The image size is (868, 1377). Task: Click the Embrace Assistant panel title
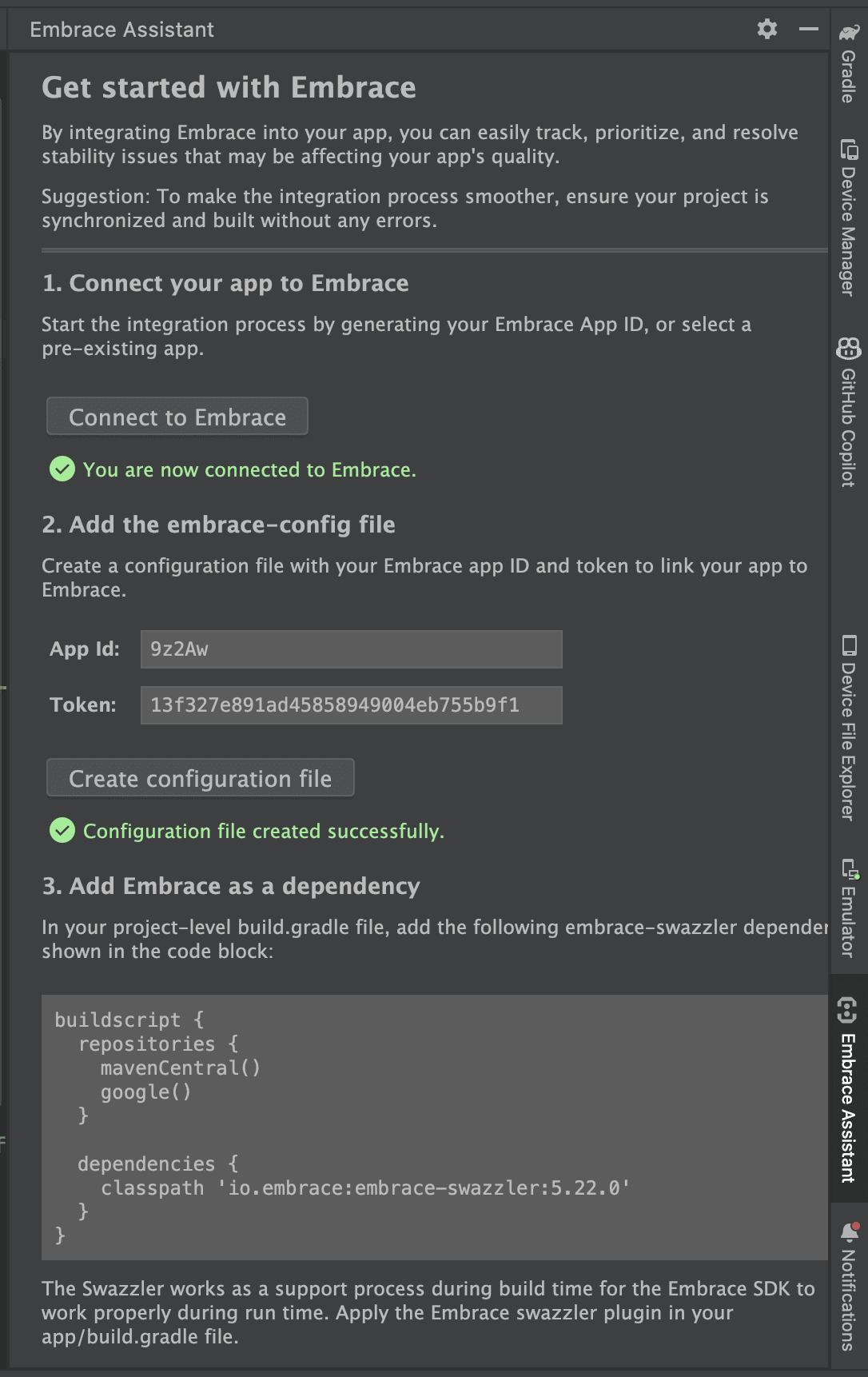tap(121, 29)
